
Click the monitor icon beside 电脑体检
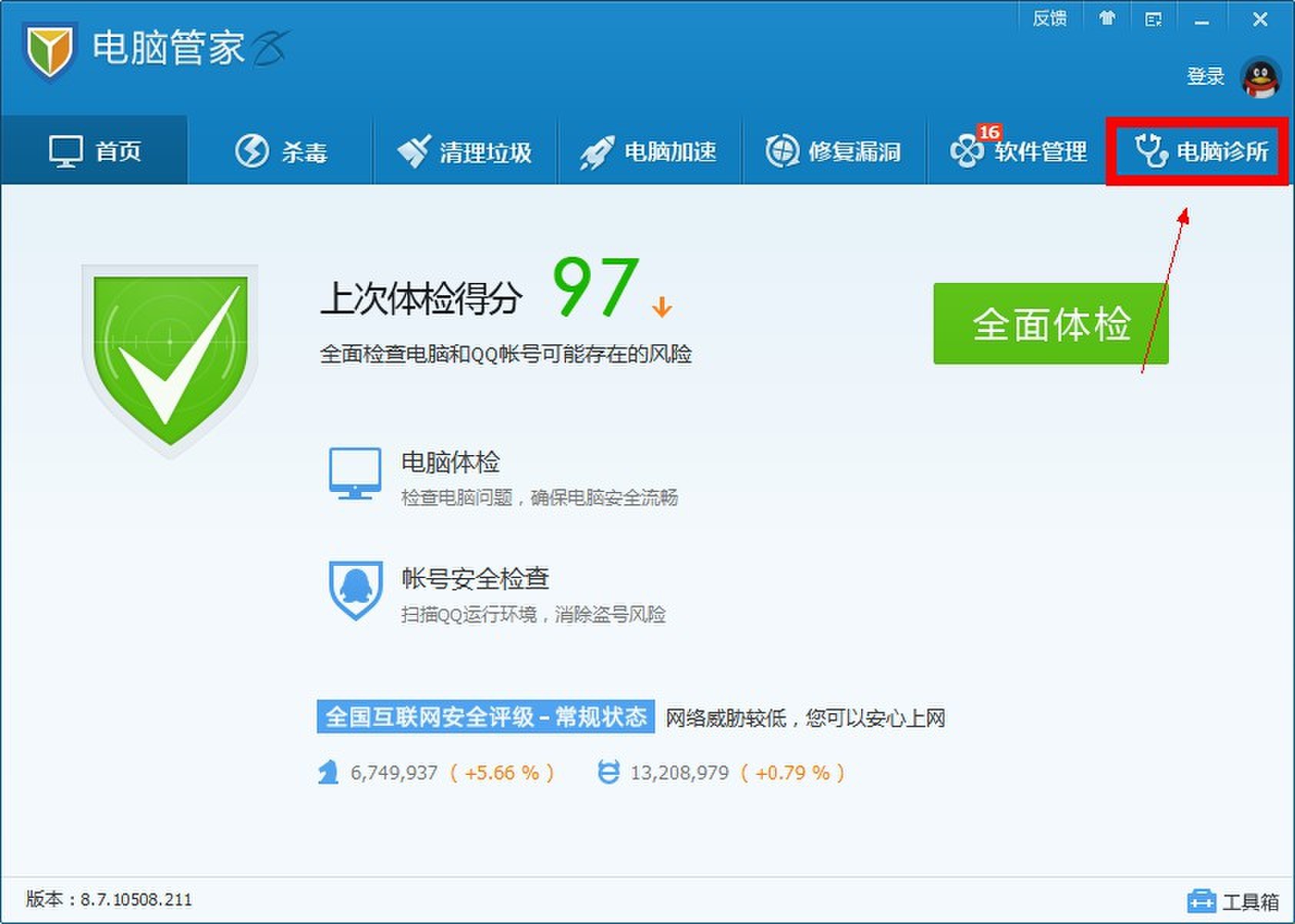click(355, 474)
